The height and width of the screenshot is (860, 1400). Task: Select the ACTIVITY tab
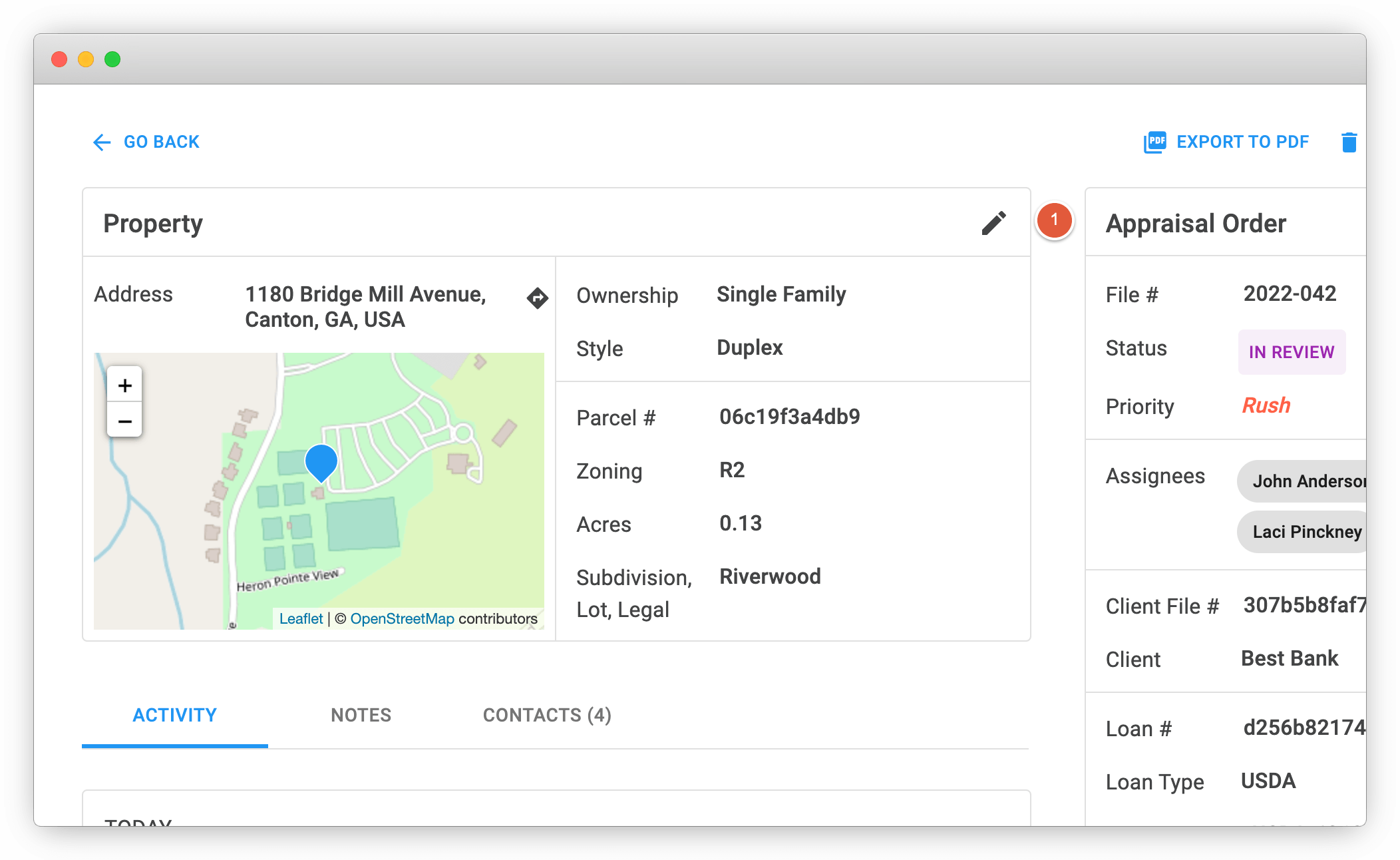[x=174, y=715]
